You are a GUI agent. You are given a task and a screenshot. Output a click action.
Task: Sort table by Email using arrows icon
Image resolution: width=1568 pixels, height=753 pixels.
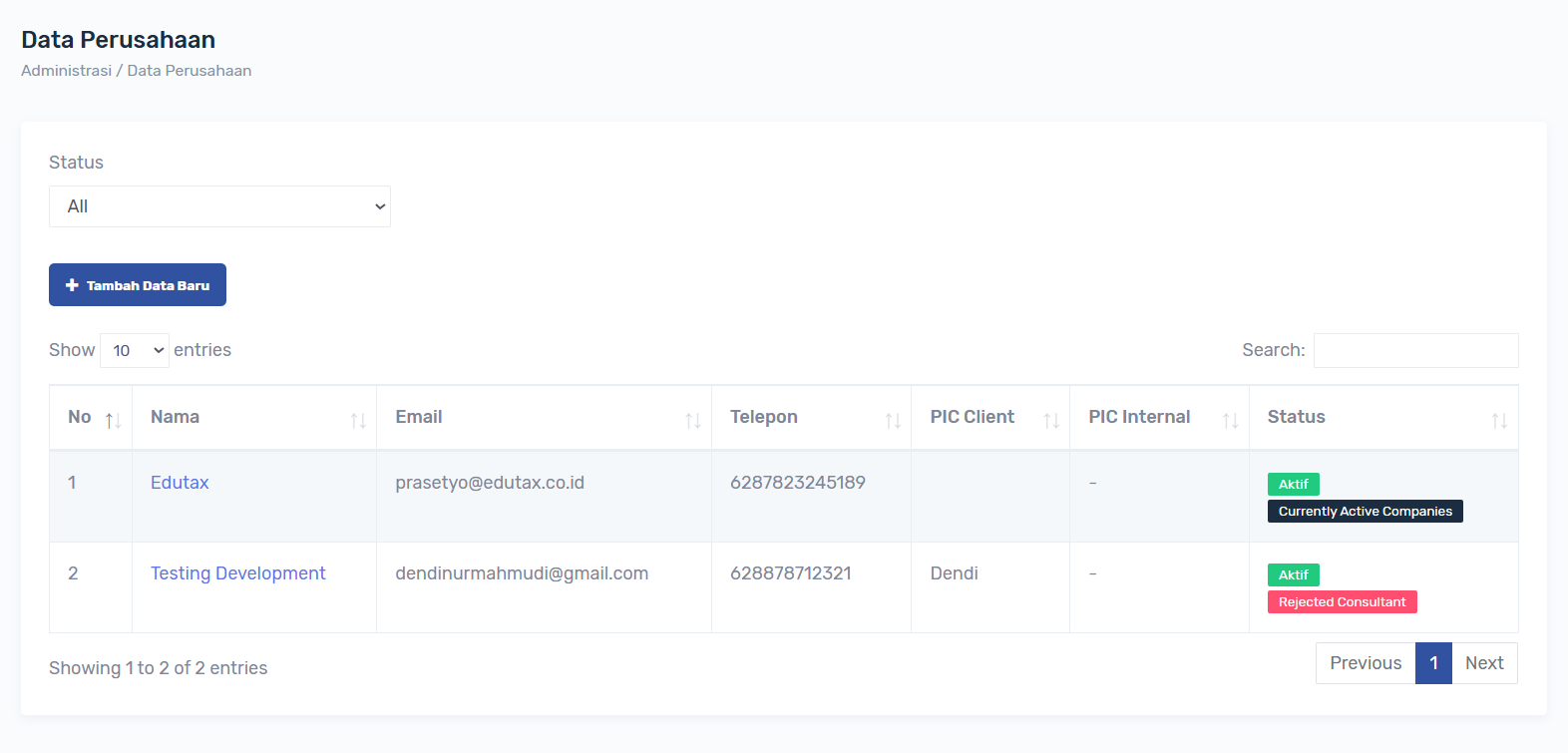point(693,421)
